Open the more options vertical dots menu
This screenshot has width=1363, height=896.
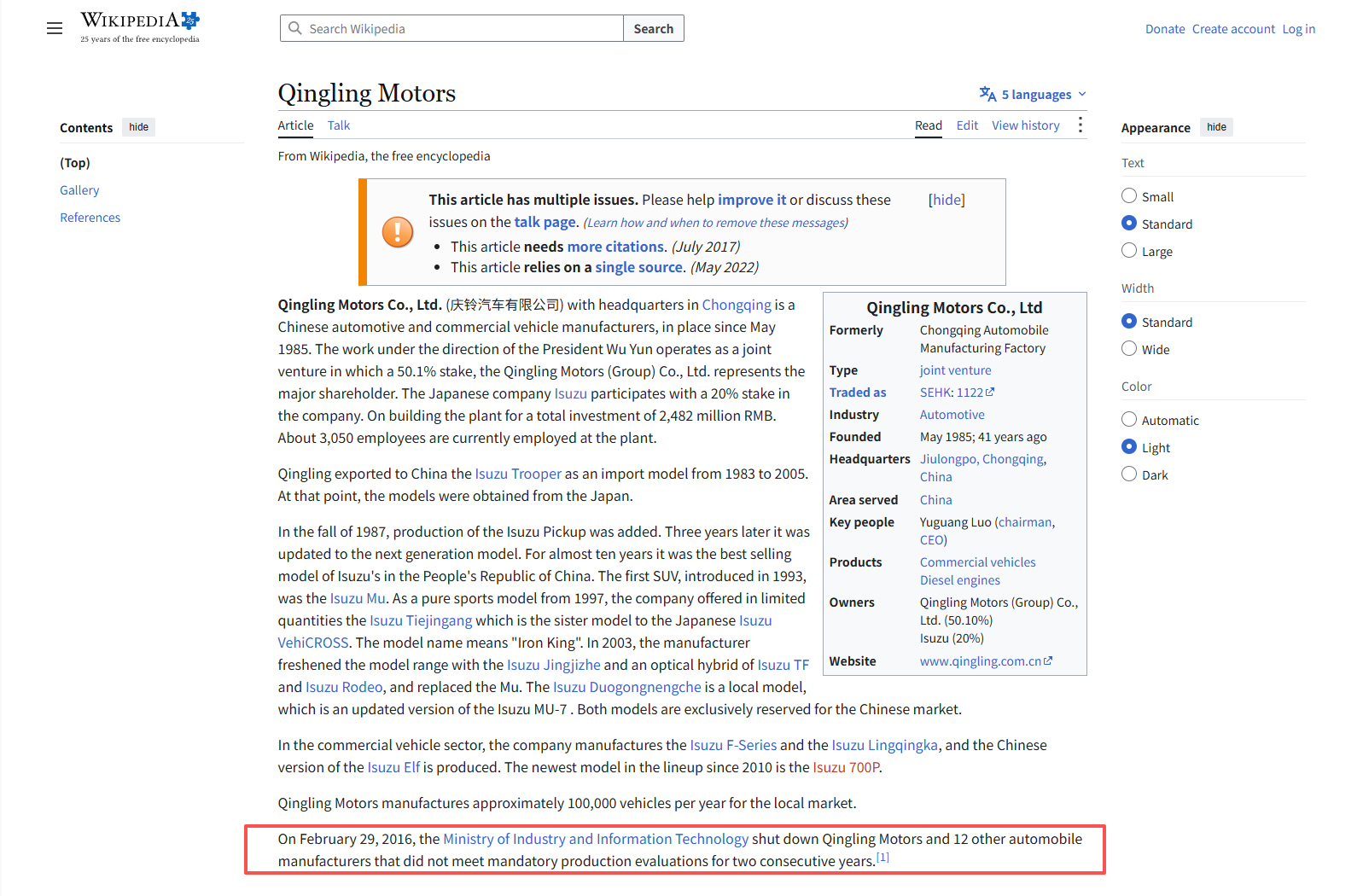pos(1080,125)
